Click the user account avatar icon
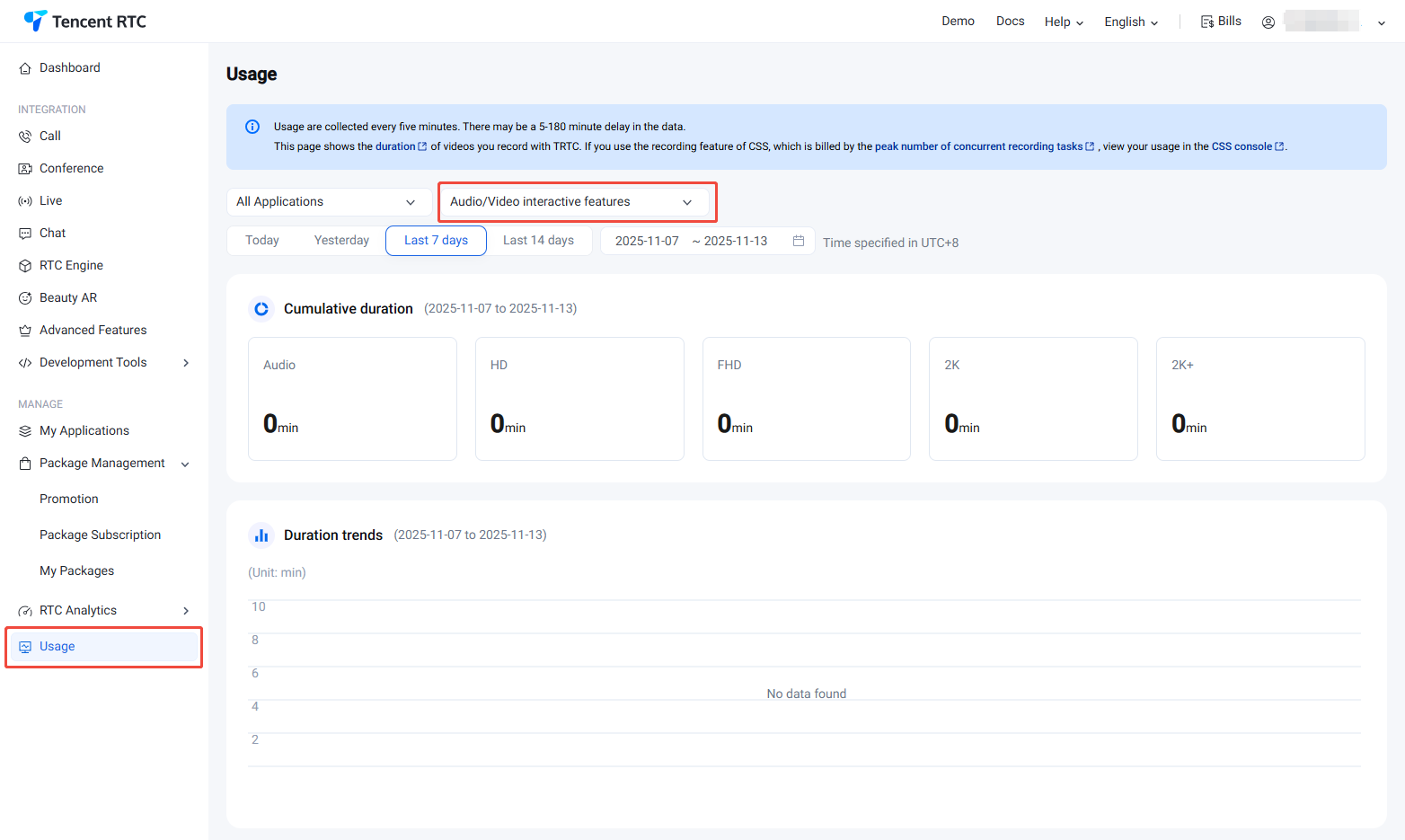This screenshot has width=1405, height=840. click(1268, 22)
